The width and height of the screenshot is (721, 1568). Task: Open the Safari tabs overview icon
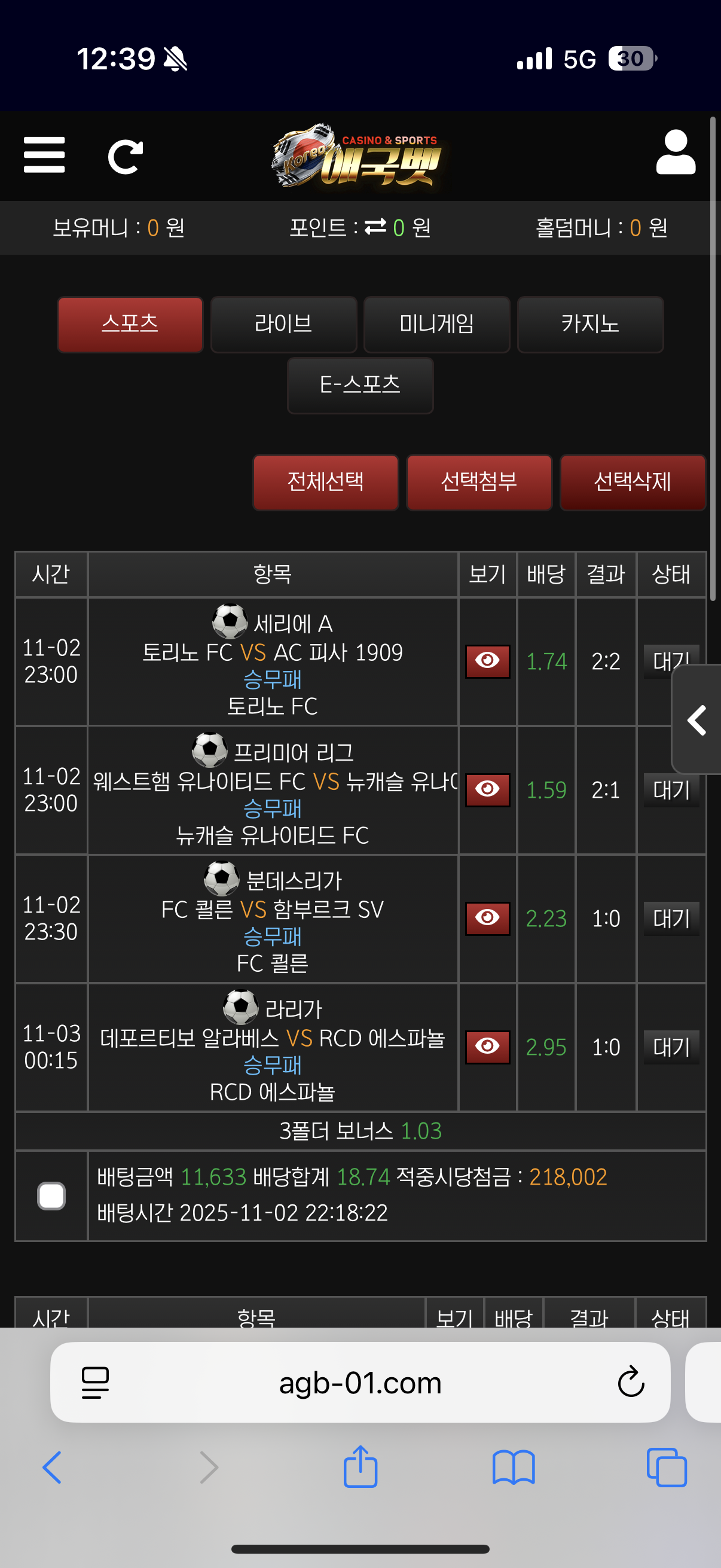point(664,1467)
